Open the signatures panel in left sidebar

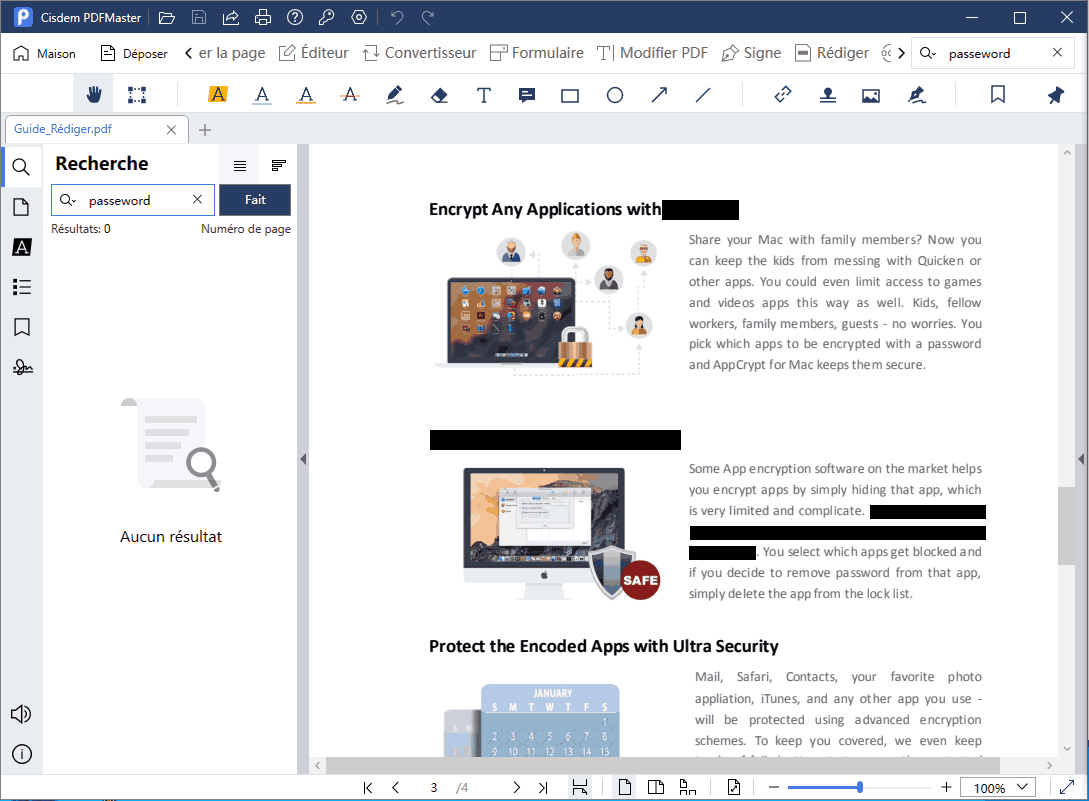click(22, 368)
